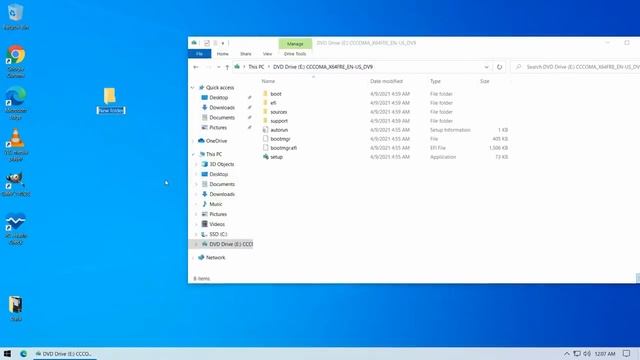
Task: Customize Quick Access Toolbar dropdown
Action: point(223,43)
